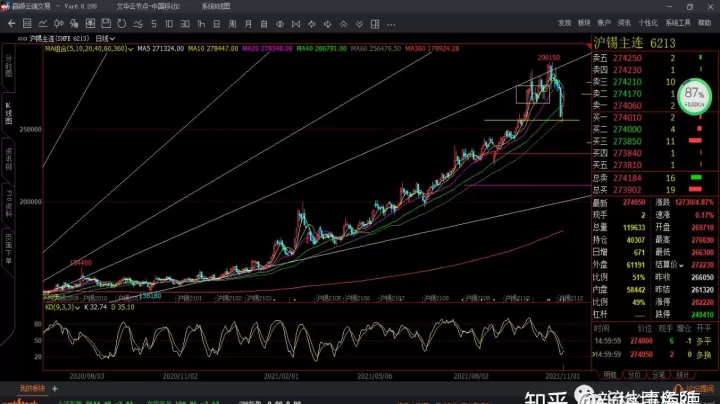Click the save (floppy disk) toolbar icon
Screen dimensions: 720x404
point(106,23)
